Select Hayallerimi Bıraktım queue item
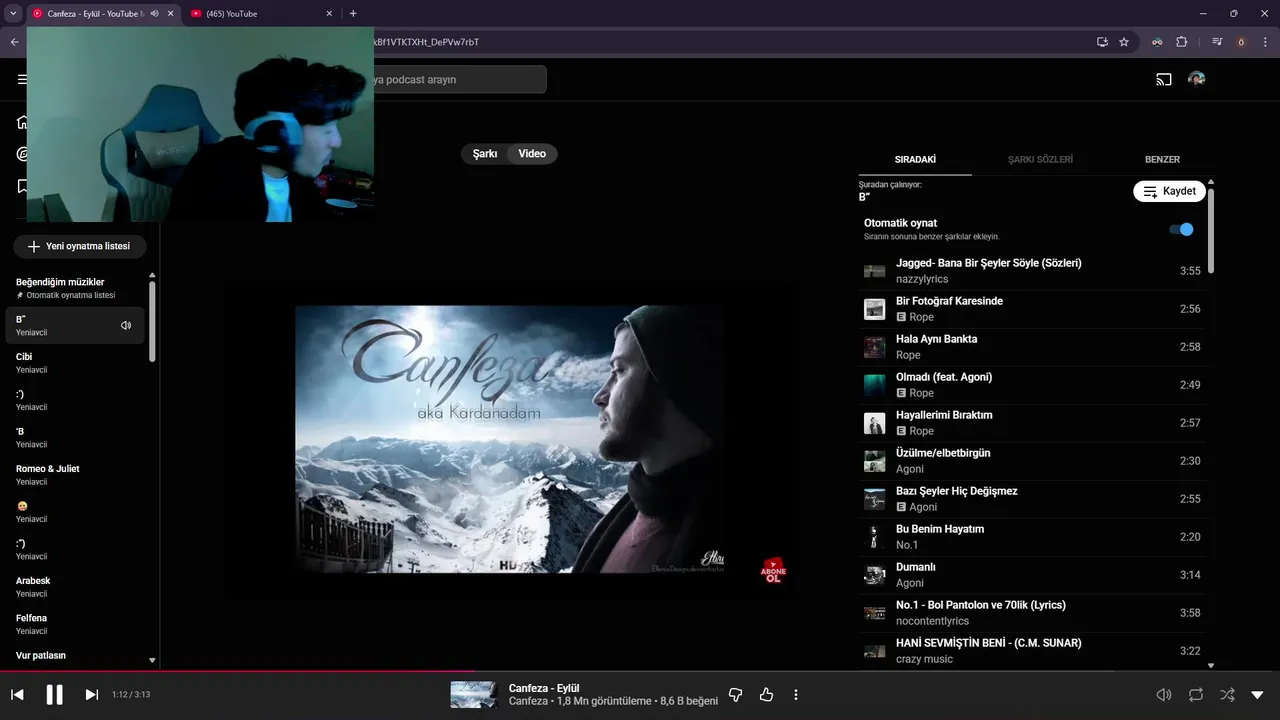1280x720 pixels. (1033, 423)
